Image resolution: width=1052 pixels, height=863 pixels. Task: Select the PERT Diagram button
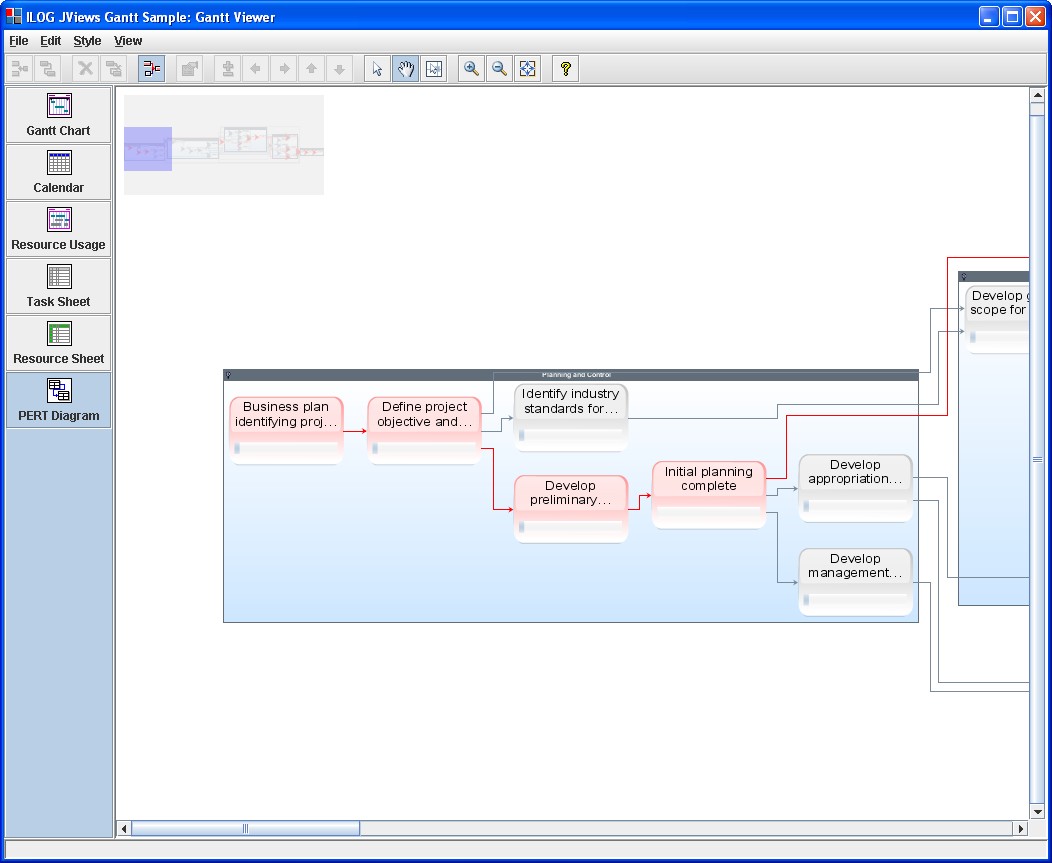58,400
